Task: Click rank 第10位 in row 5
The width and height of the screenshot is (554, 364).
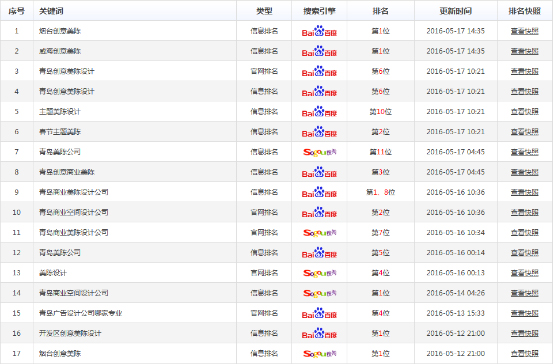Action: pyautogui.click(x=381, y=112)
